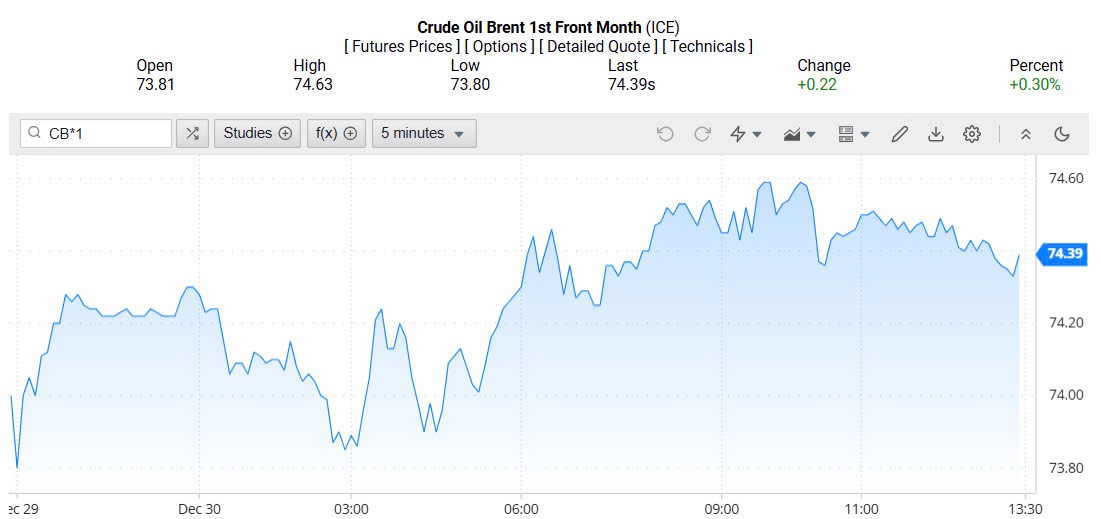Open the chart type dropdown
1101x519 pixels.
pyautogui.click(x=800, y=134)
